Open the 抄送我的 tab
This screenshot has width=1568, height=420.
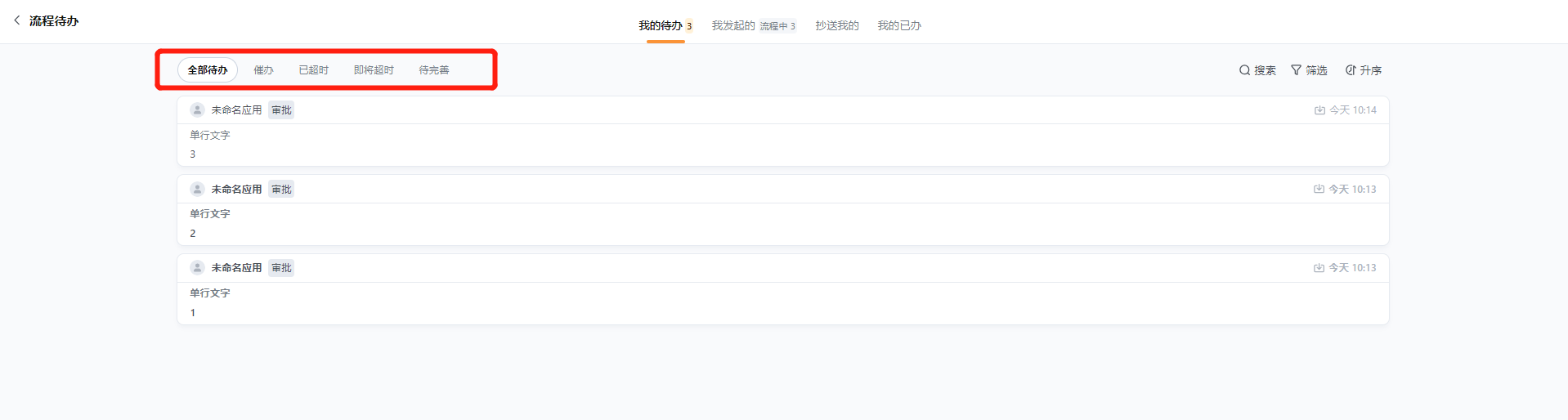pyautogui.click(x=837, y=25)
